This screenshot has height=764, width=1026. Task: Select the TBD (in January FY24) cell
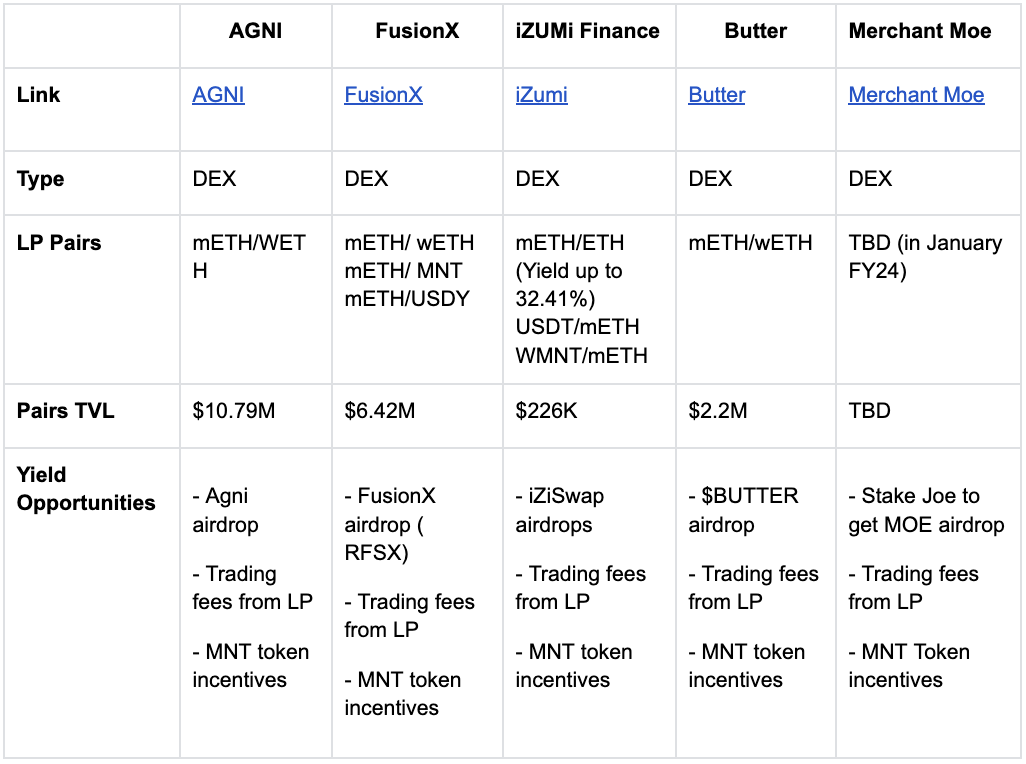pyautogui.click(x=928, y=299)
